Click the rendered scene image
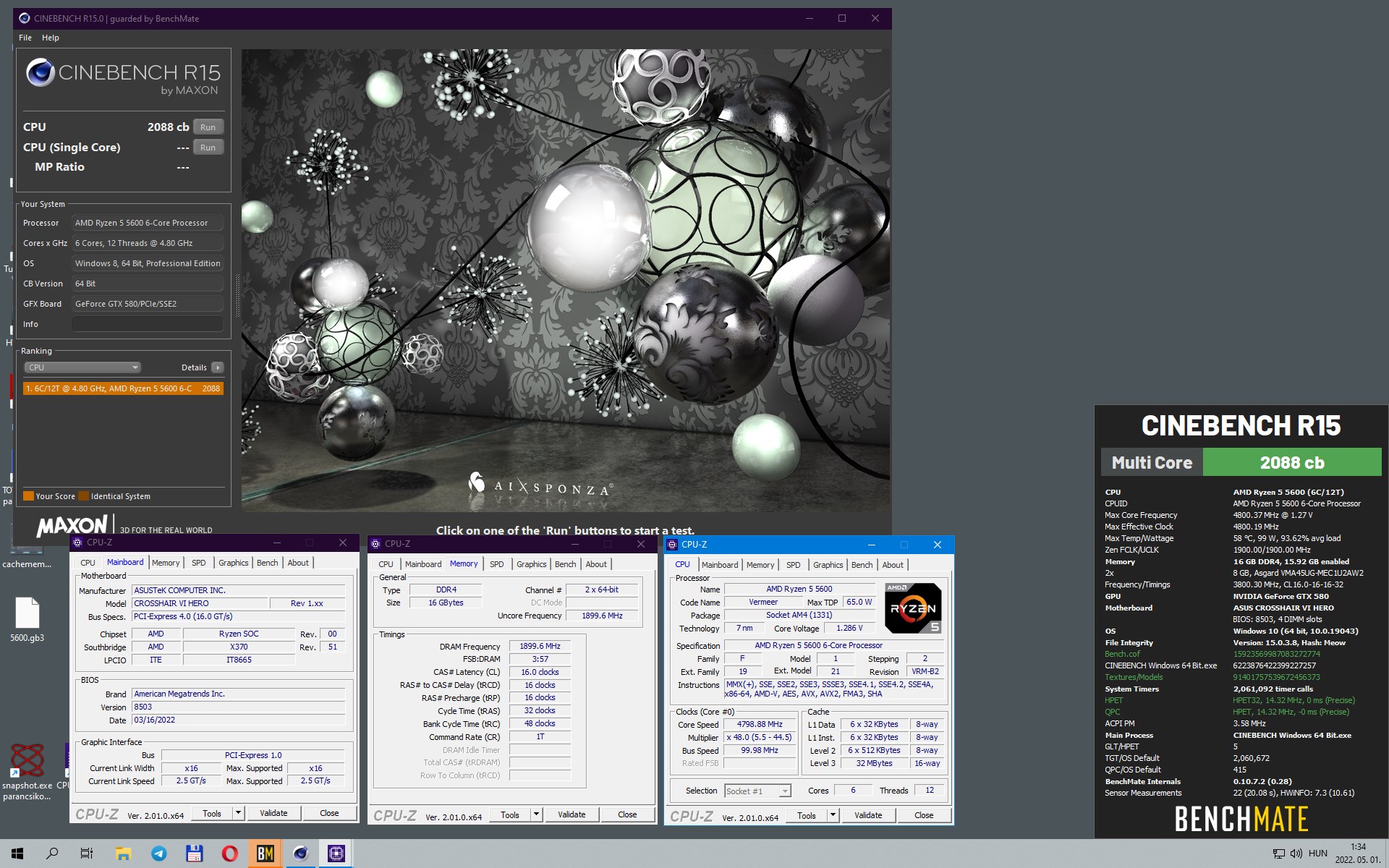 565,281
